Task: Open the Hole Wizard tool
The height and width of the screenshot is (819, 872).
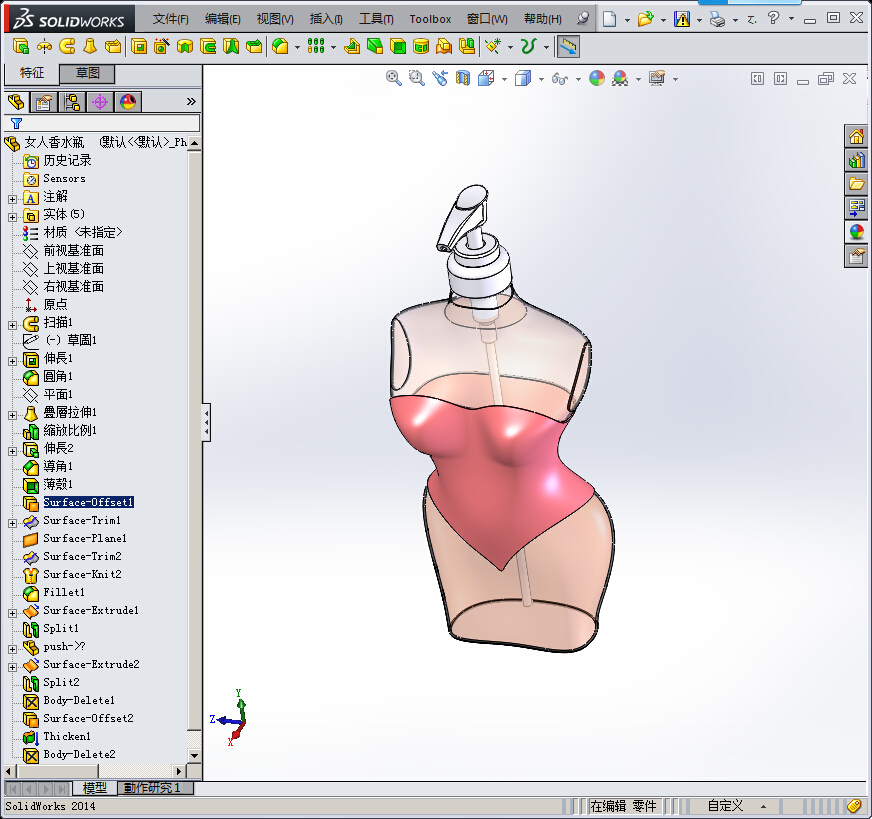Action: (162, 47)
